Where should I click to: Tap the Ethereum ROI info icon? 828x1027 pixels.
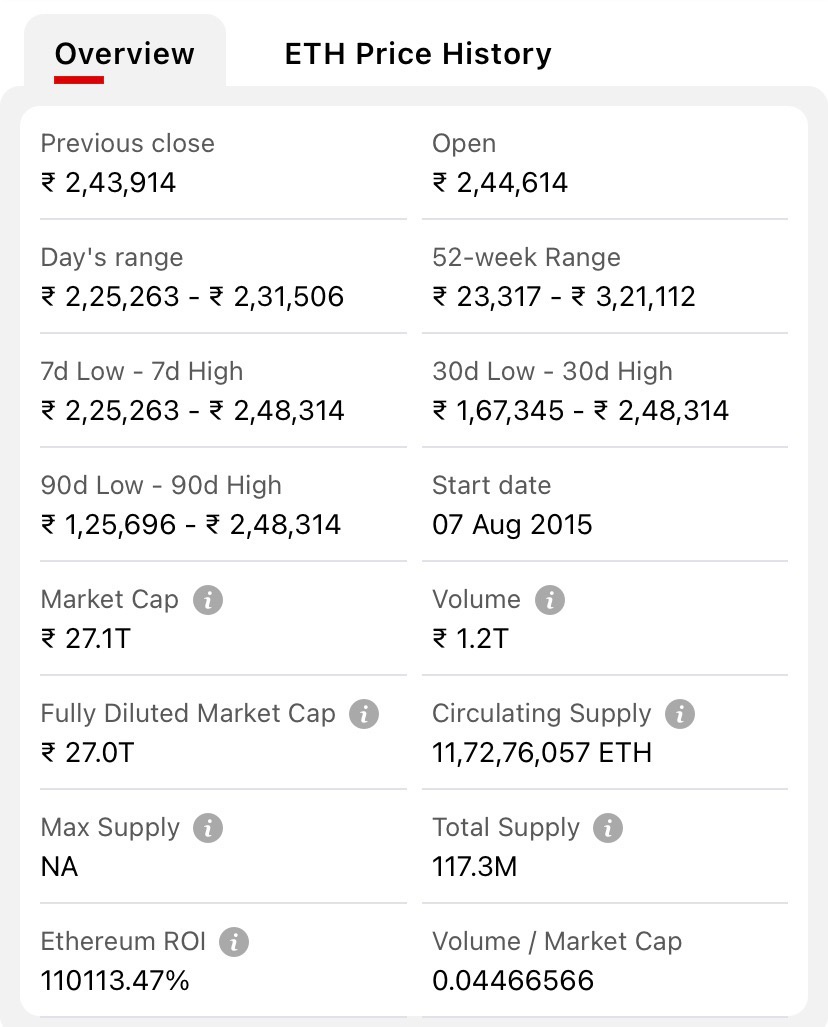pyautogui.click(x=234, y=942)
